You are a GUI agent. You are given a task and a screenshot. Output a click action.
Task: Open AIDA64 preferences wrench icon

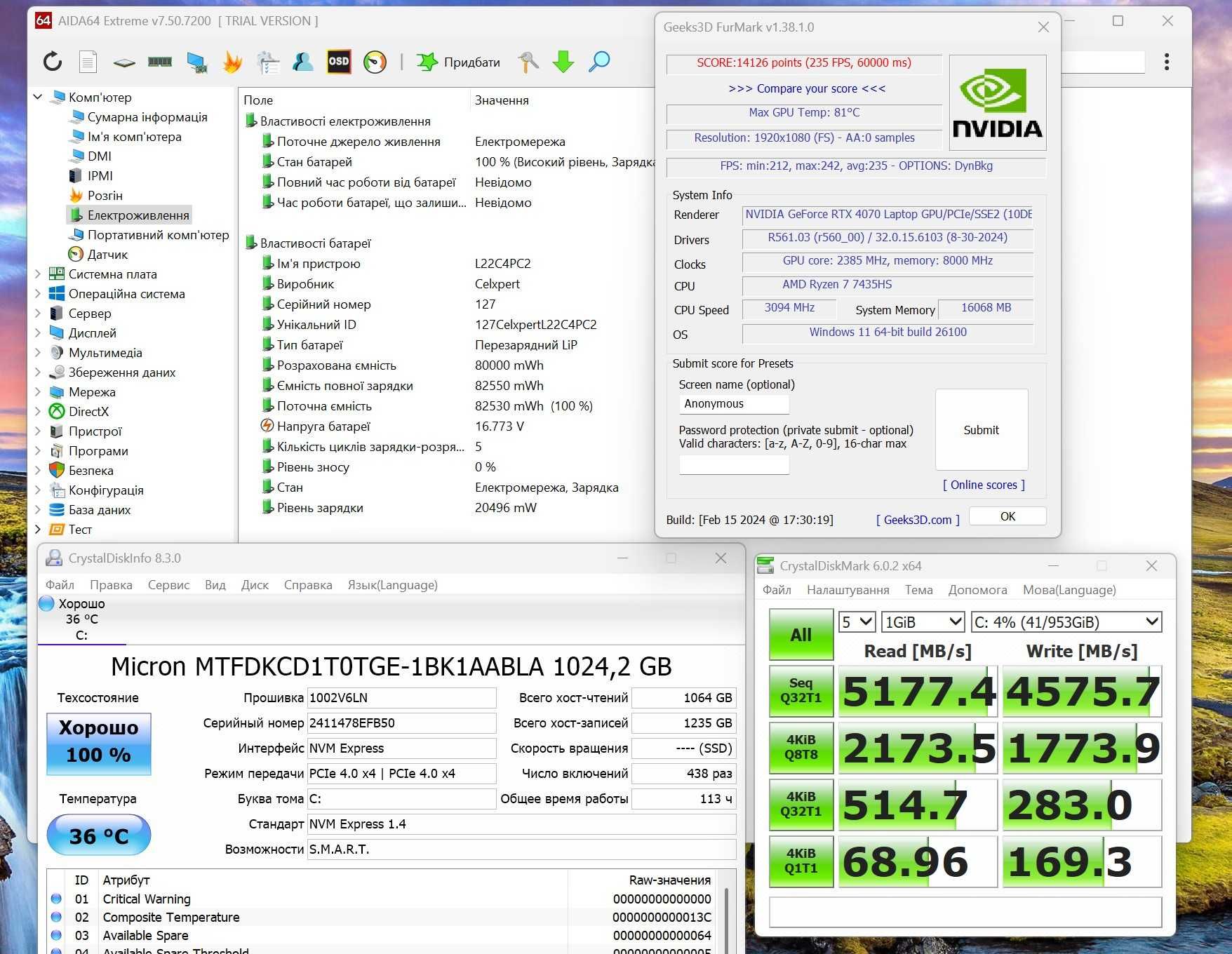pyautogui.click(x=528, y=62)
